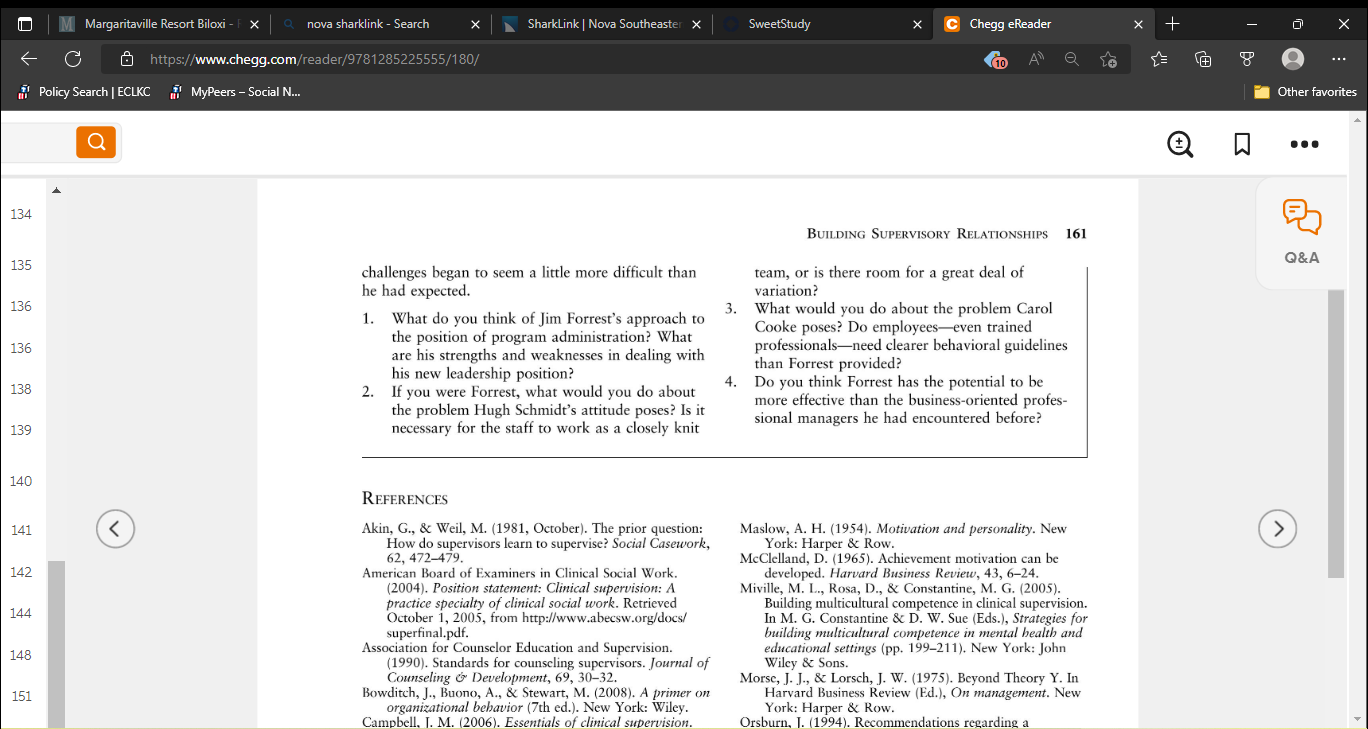Screen dimensions: 1368x729
Task: Open the Edge Settings and more menu
Action: (1339, 59)
